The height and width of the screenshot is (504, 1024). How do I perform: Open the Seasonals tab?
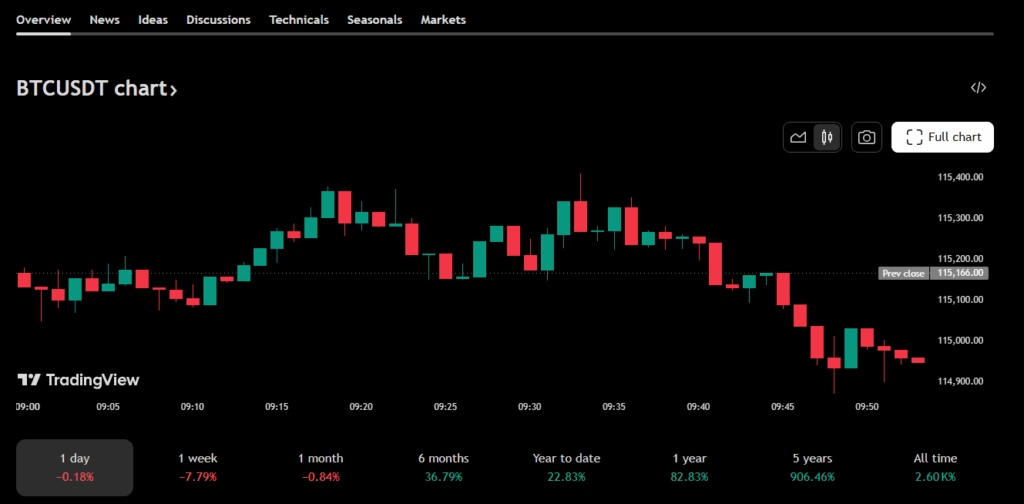tap(374, 20)
